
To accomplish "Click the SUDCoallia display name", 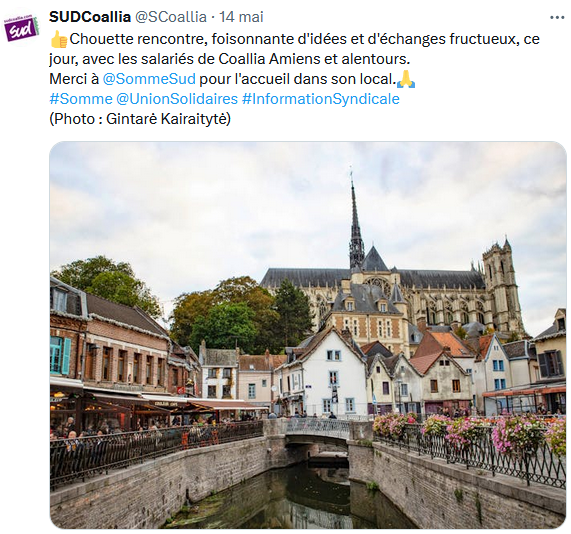I will (90, 17).
